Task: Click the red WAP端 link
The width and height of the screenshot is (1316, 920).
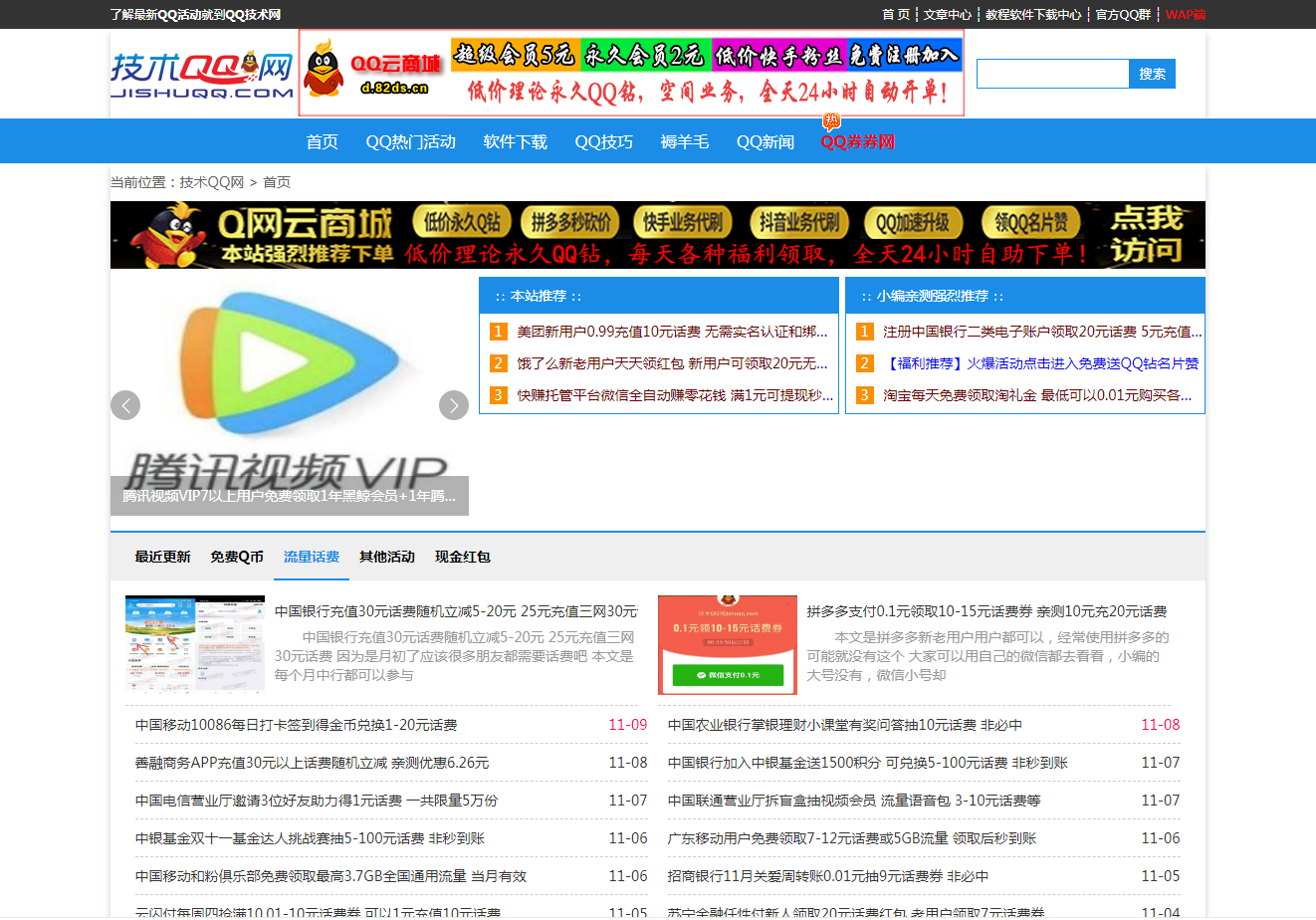Action: [x=1185, y=15]
